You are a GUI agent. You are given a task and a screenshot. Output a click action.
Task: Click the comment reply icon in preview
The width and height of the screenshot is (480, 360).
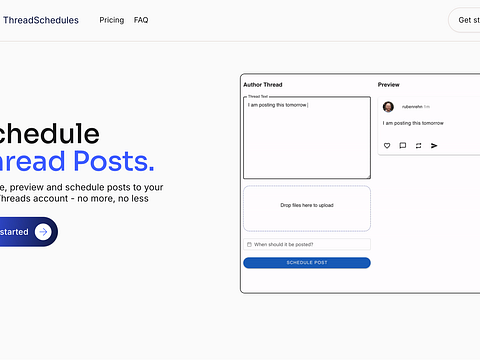403,145
